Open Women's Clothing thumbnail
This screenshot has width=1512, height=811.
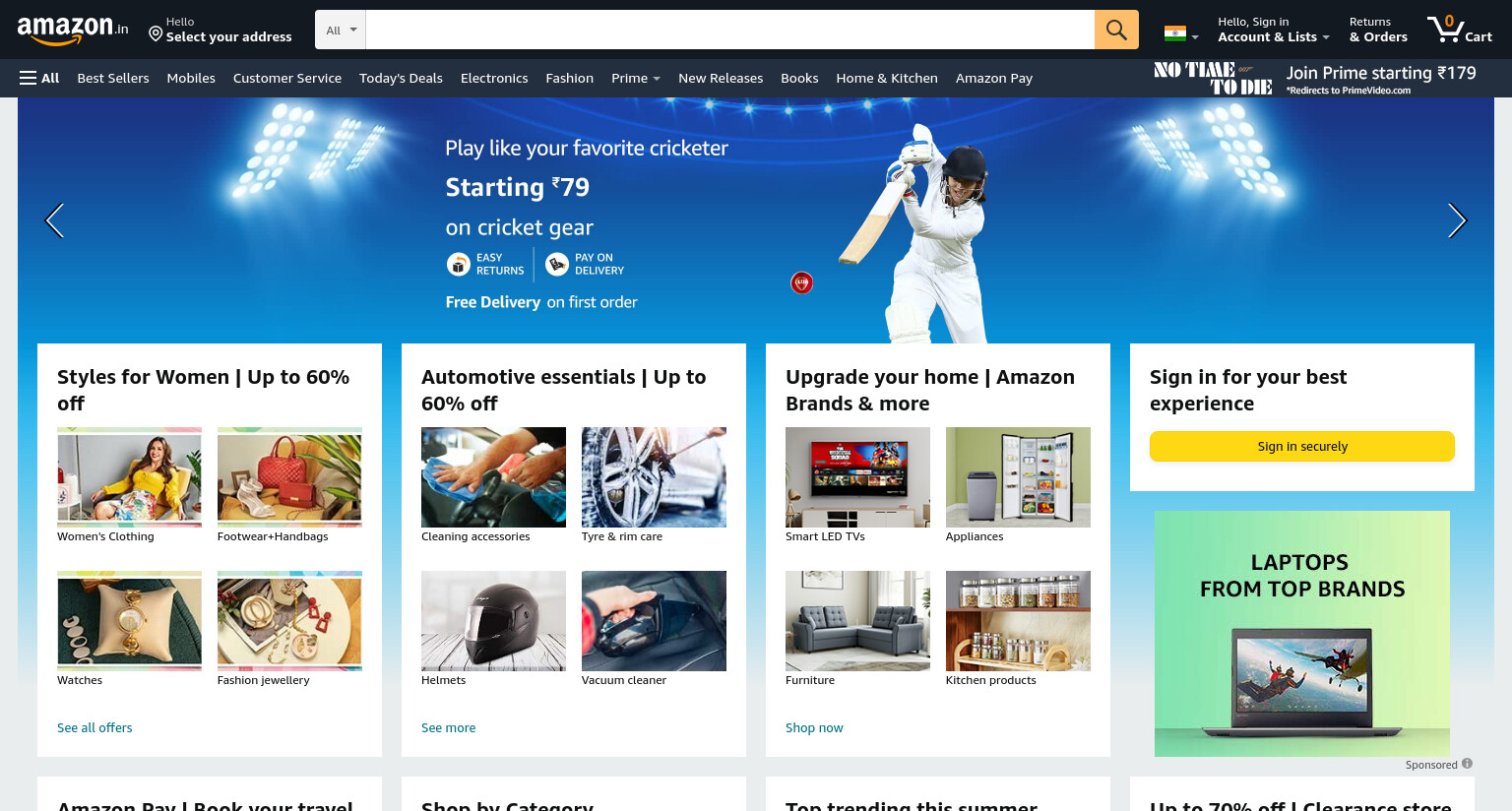pos(129,477)
